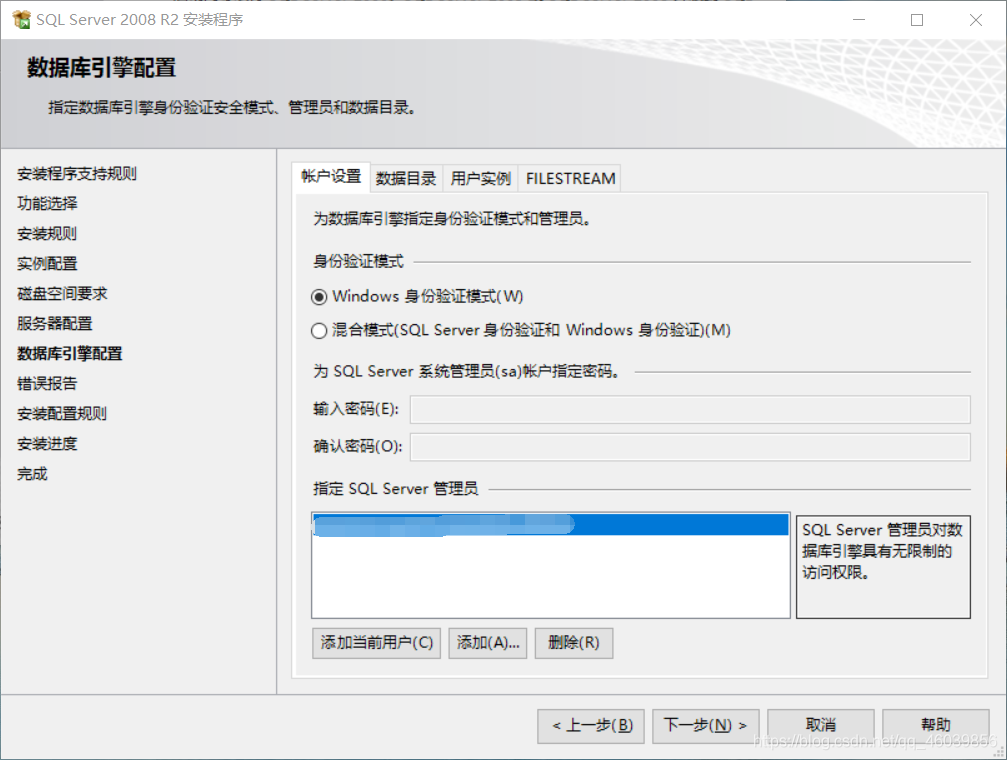The image size is (1007, 760).
Task: Open help with 帮助 button
Action: [936, 726]
